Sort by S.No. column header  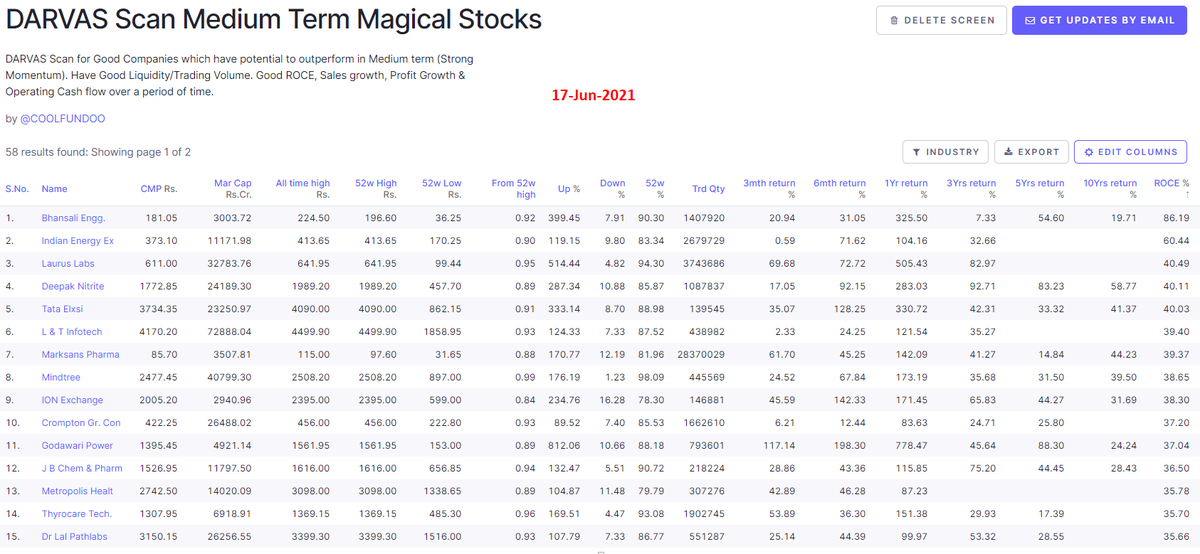click(17, 189)
